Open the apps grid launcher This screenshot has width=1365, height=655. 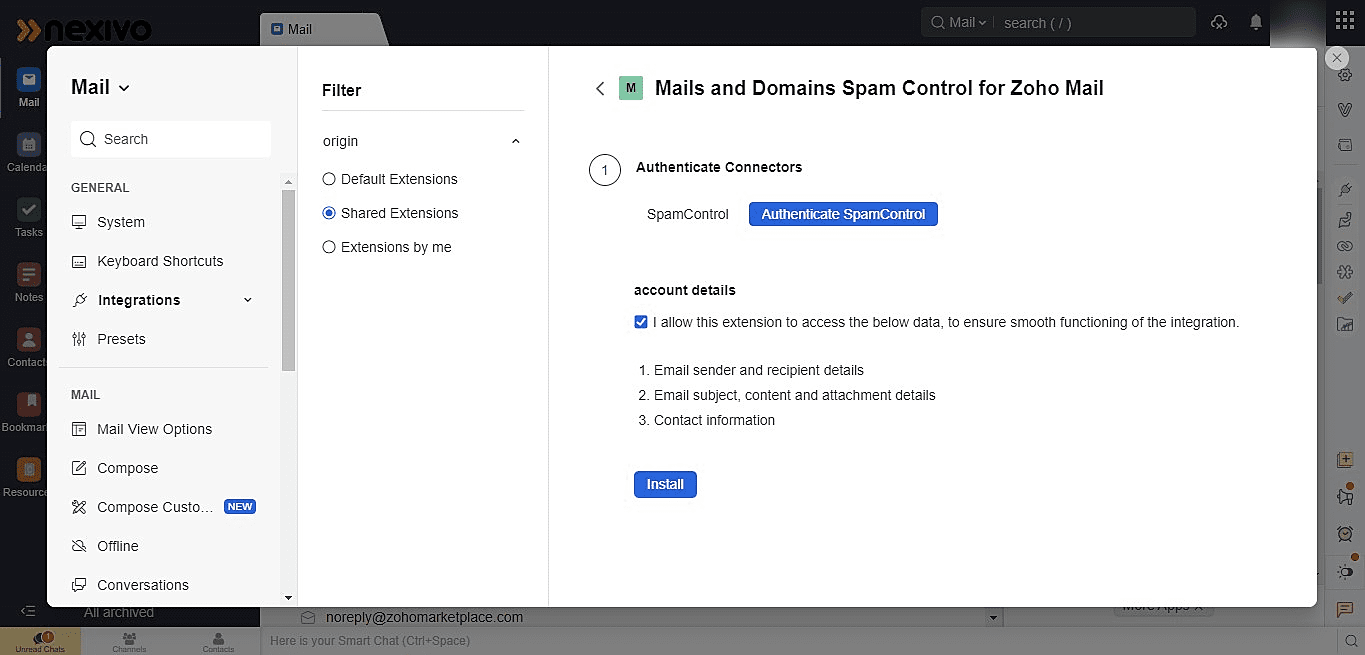[x=1346, y=22]
